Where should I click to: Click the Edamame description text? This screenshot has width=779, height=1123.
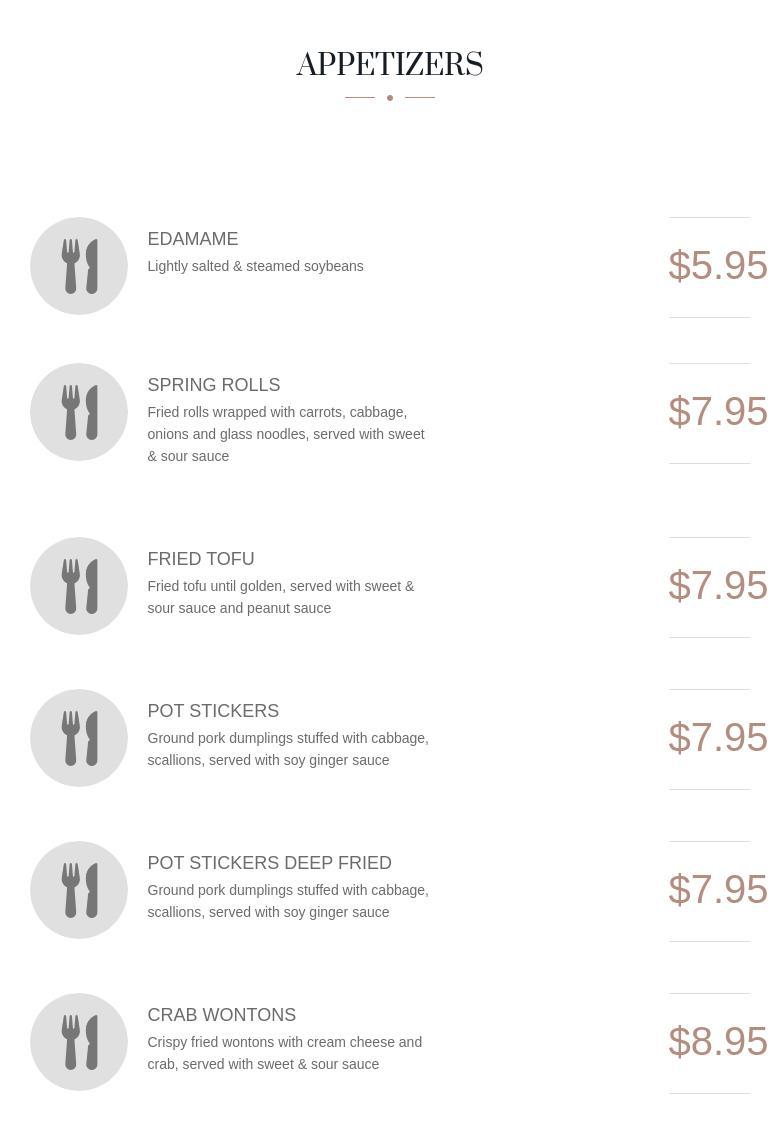255,266
